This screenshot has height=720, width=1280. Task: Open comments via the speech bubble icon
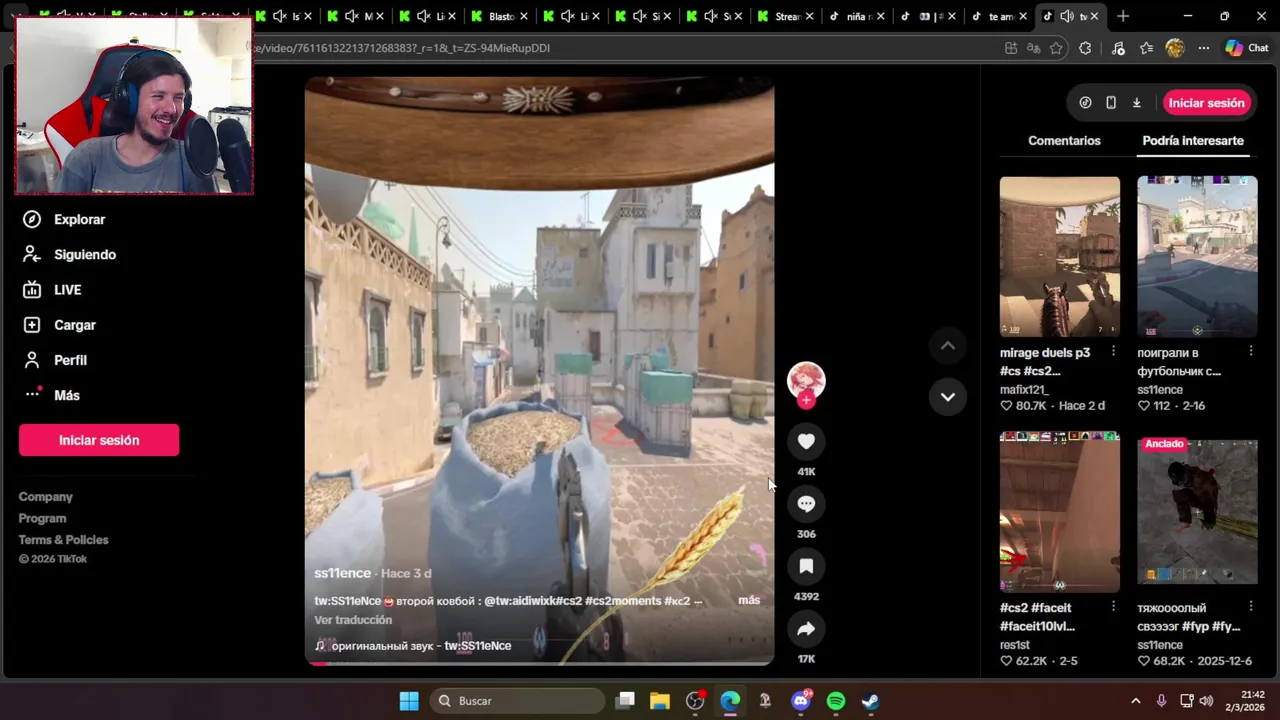pos(806,504)
